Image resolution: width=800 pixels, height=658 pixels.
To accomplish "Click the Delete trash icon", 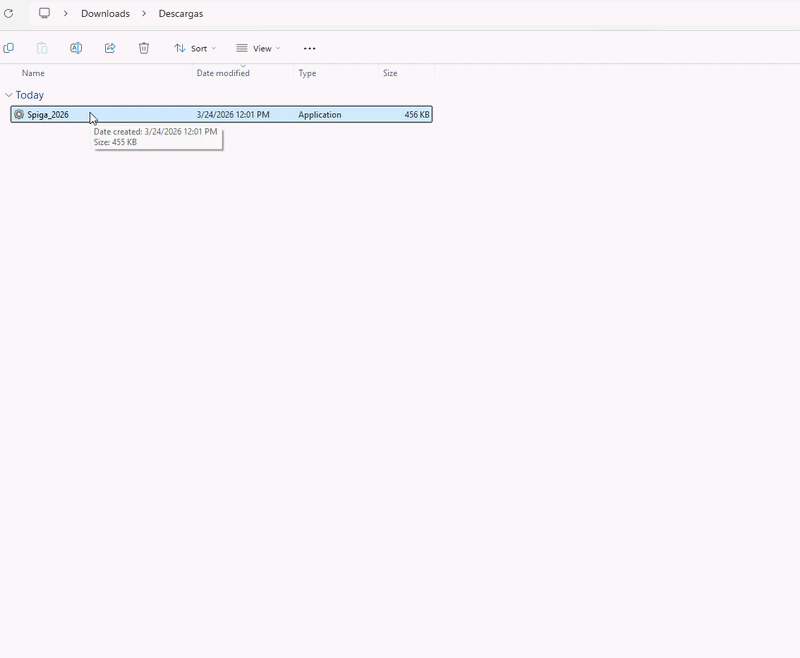I will click(x=144, y=48).
